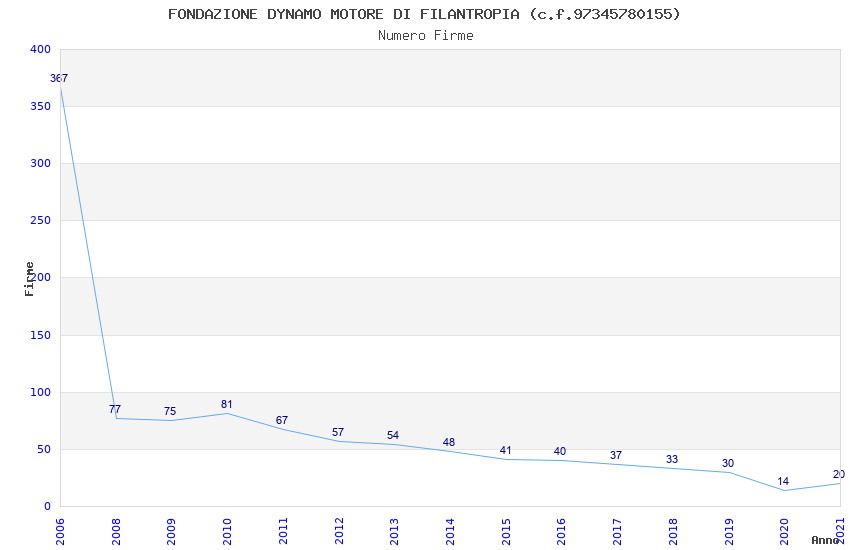
Task: Click the data label 367
Action: (59, 78)
